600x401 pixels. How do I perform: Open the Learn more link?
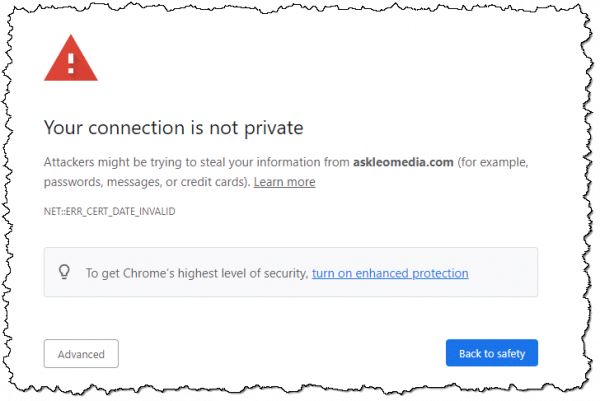[x=284, y=182]
